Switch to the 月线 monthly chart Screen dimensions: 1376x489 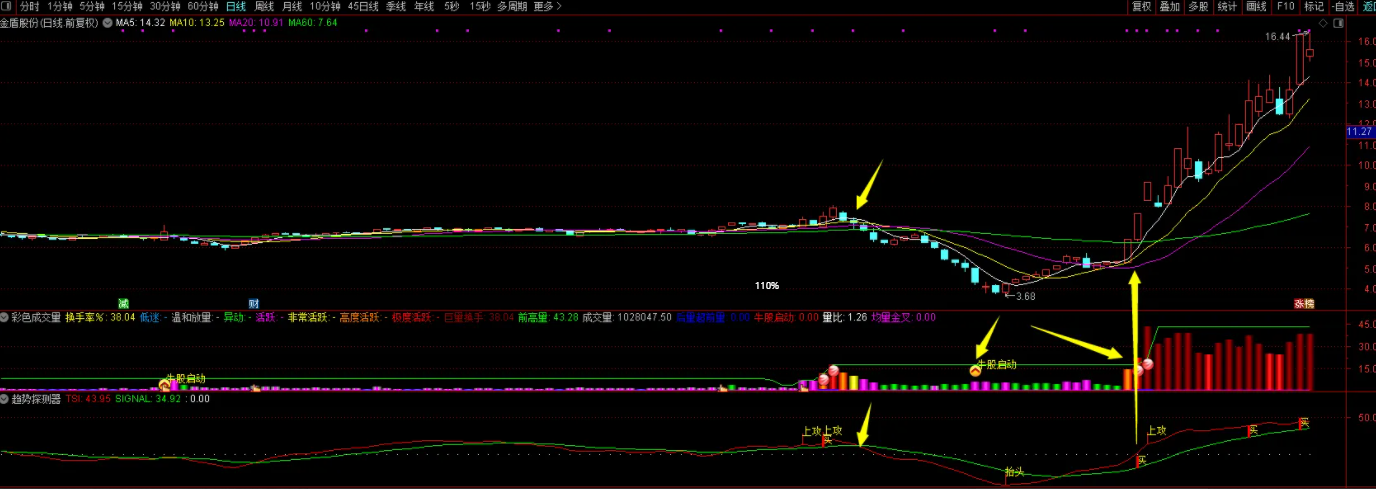292,6
